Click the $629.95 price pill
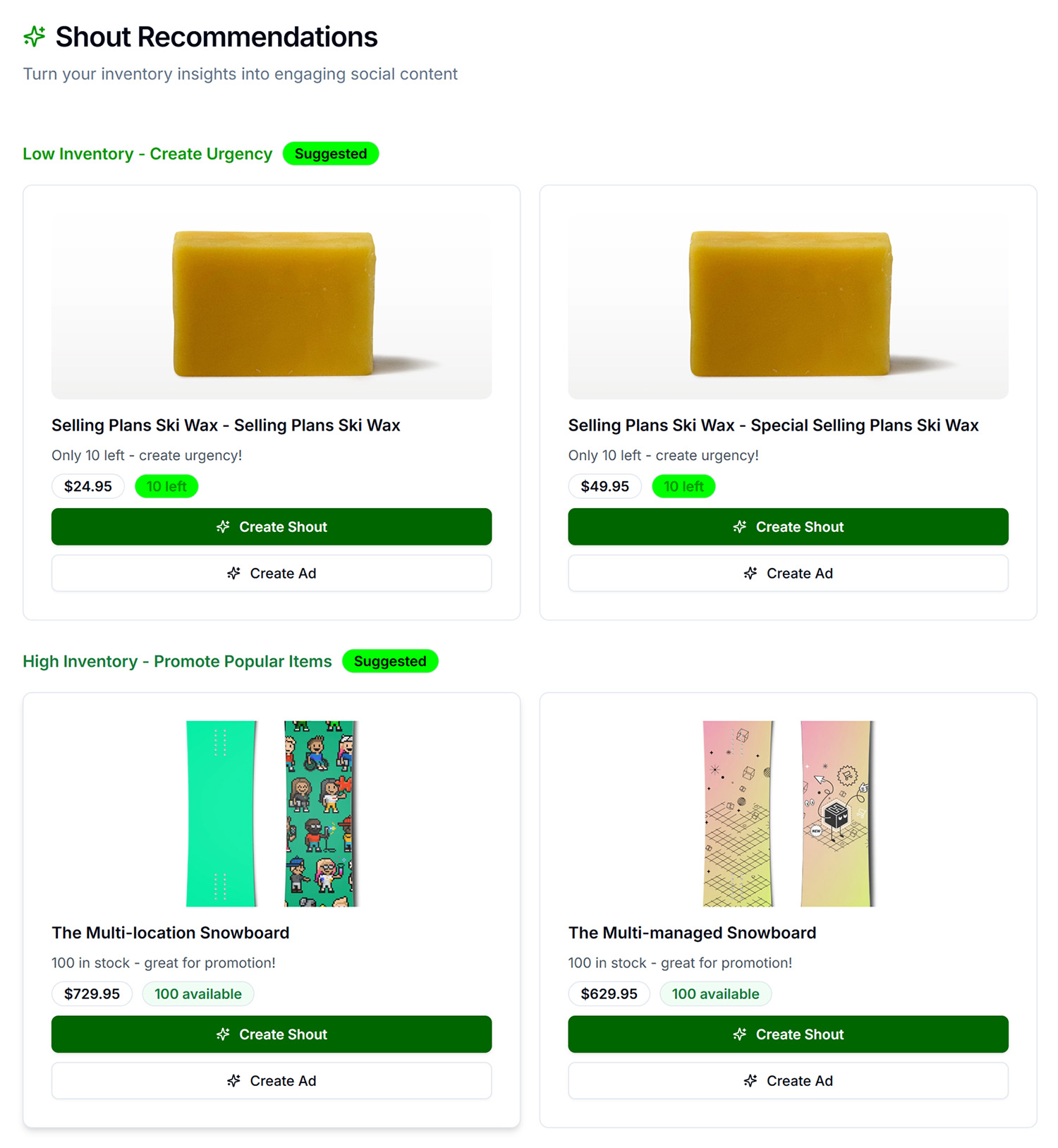This screenshot has width=1058, height=1148. coord(609,993)
